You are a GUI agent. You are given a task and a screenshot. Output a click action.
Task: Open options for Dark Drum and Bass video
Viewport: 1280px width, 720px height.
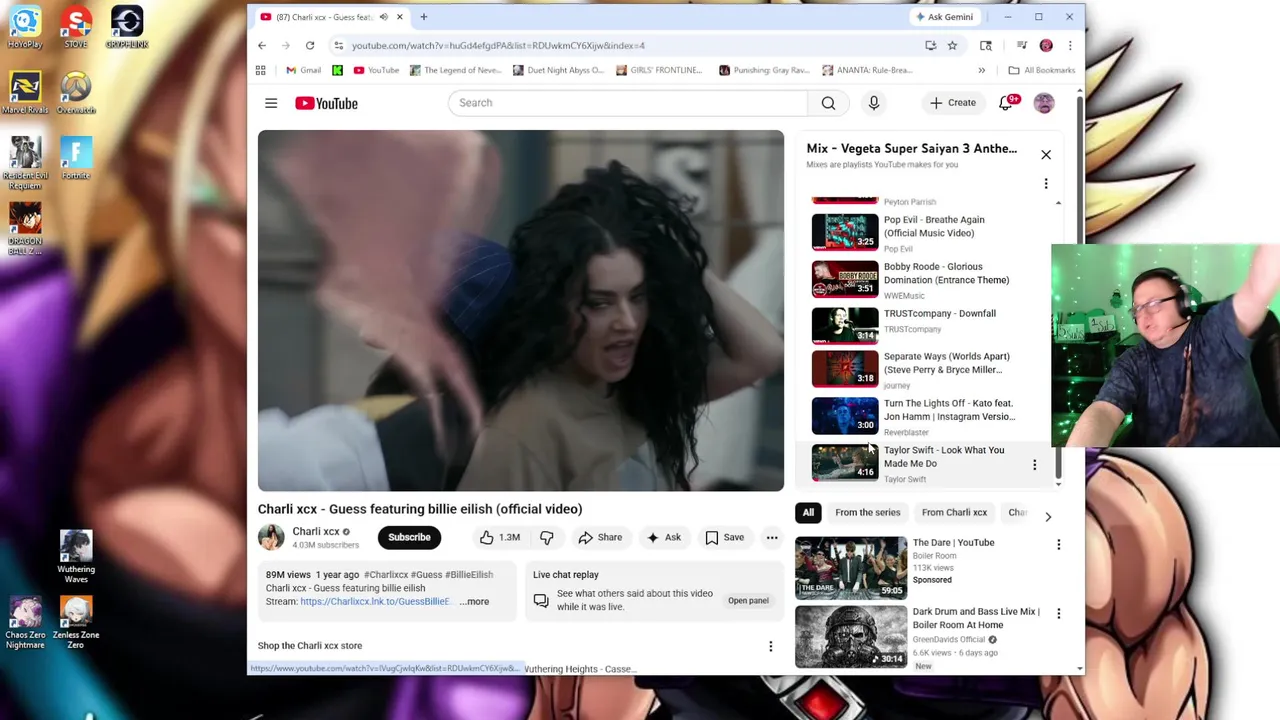[x=1058, y=614]
